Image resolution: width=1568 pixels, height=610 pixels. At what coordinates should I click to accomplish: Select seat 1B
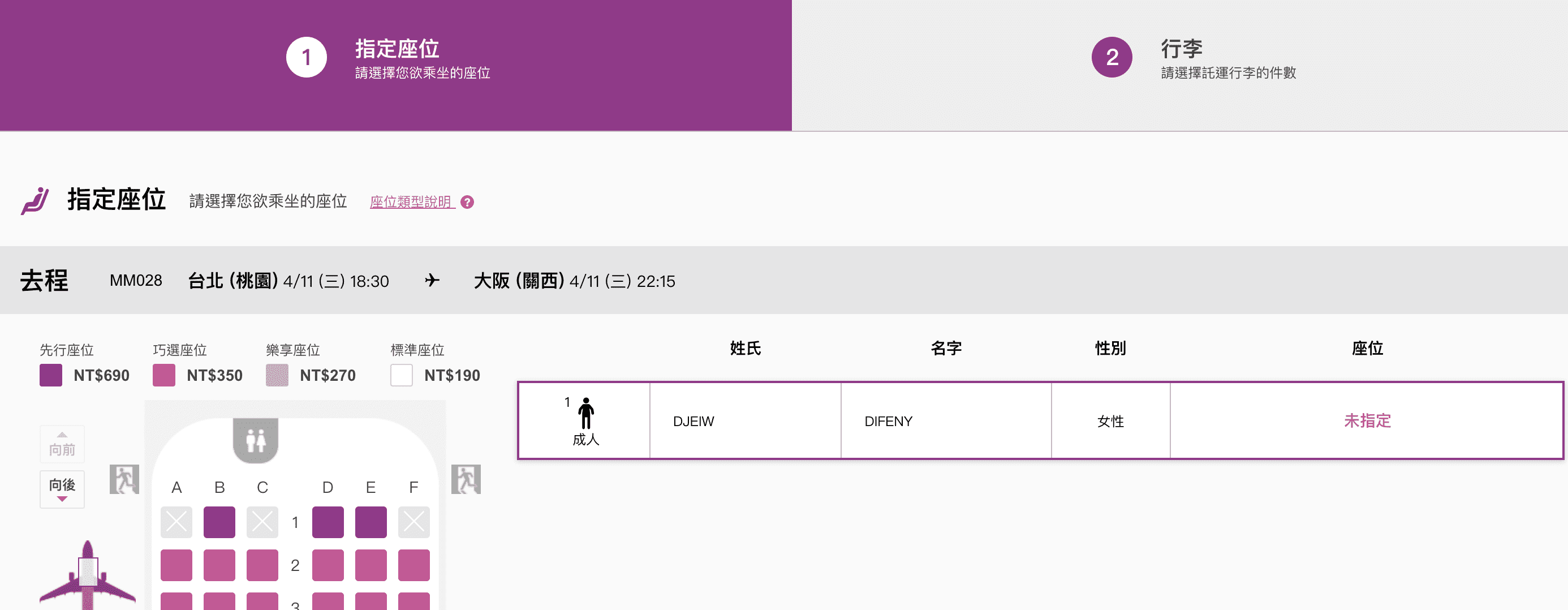[x=219, y=522]
